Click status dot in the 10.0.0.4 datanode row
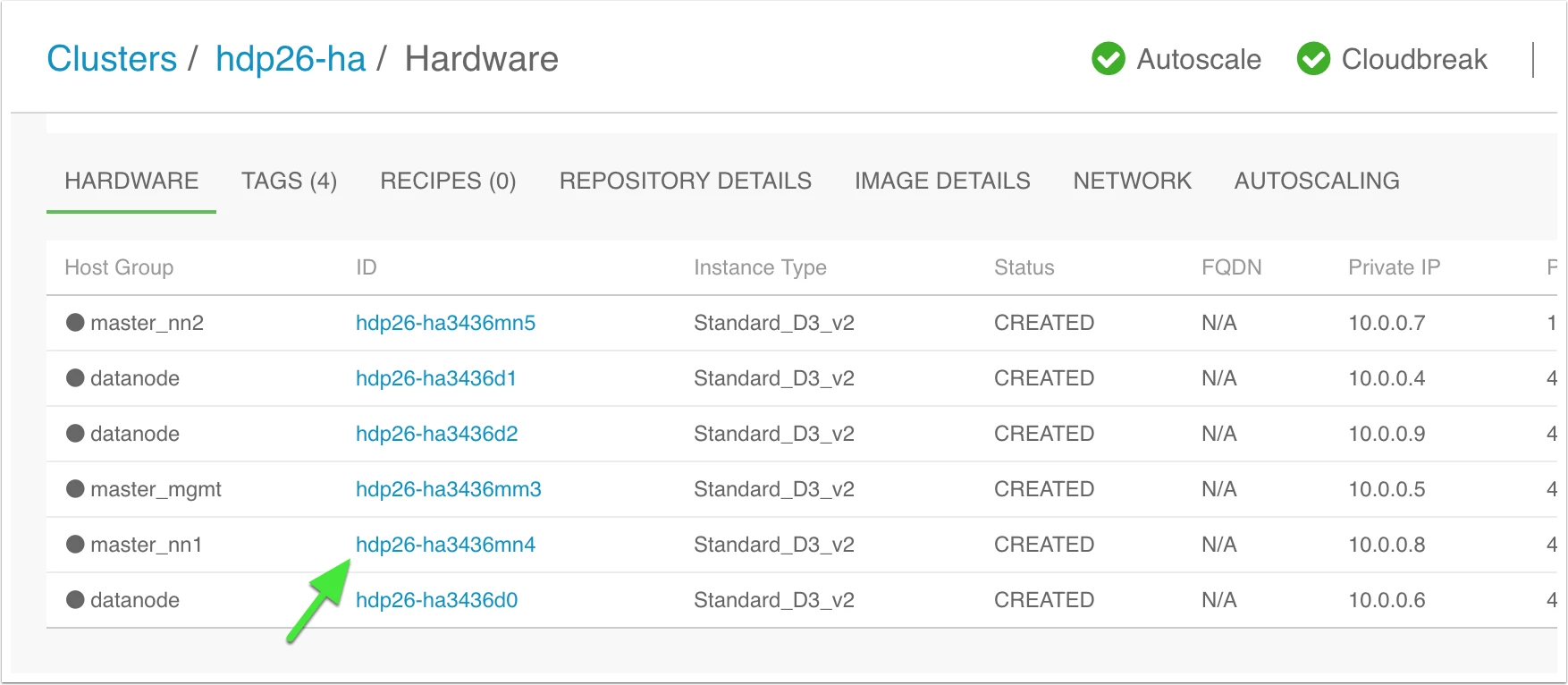 [x=75, y=377]
